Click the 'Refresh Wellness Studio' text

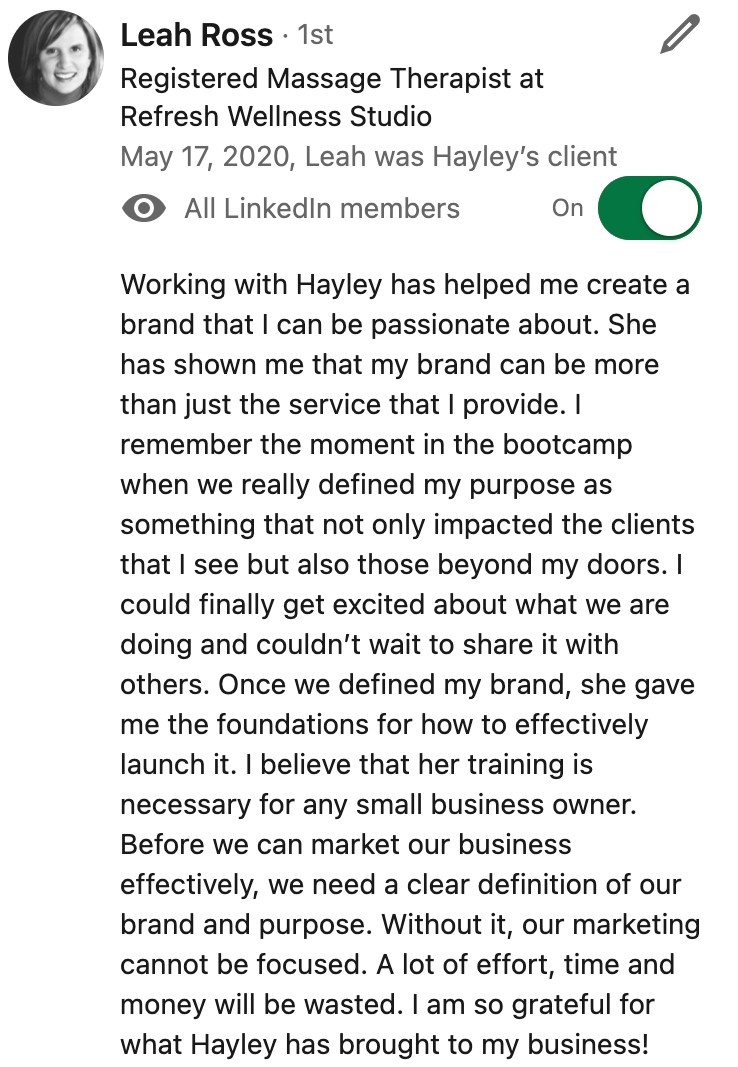click(276, 116)
